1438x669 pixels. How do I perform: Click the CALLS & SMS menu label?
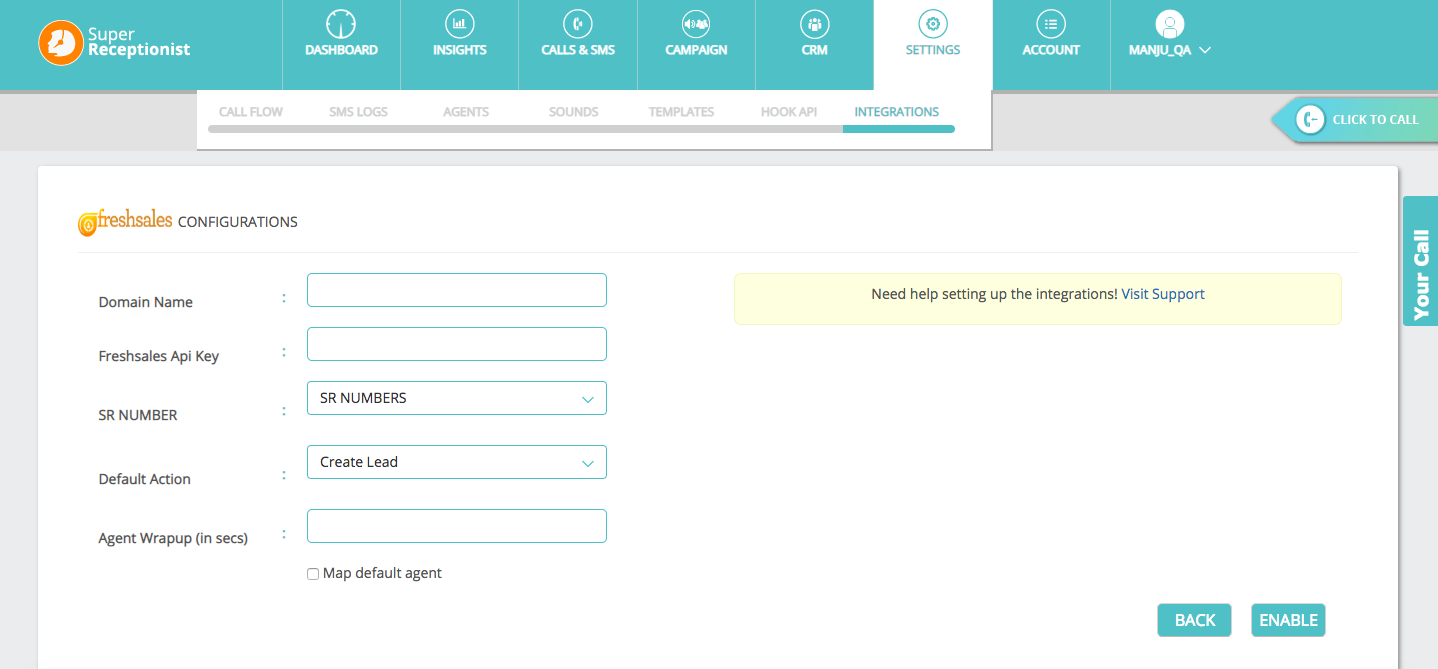tap(578, 50)
